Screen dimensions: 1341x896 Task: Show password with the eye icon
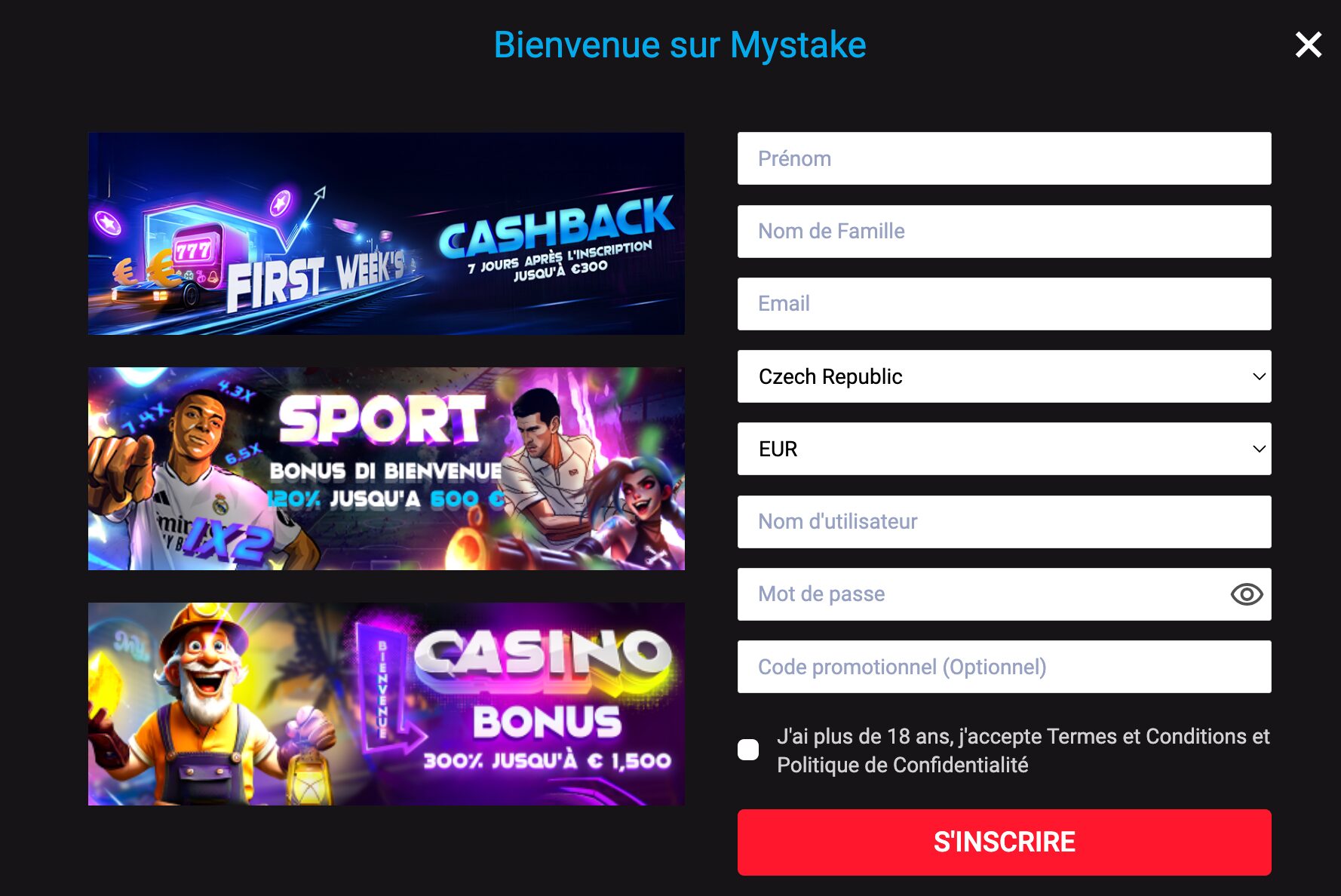[x=1246, y=594]
